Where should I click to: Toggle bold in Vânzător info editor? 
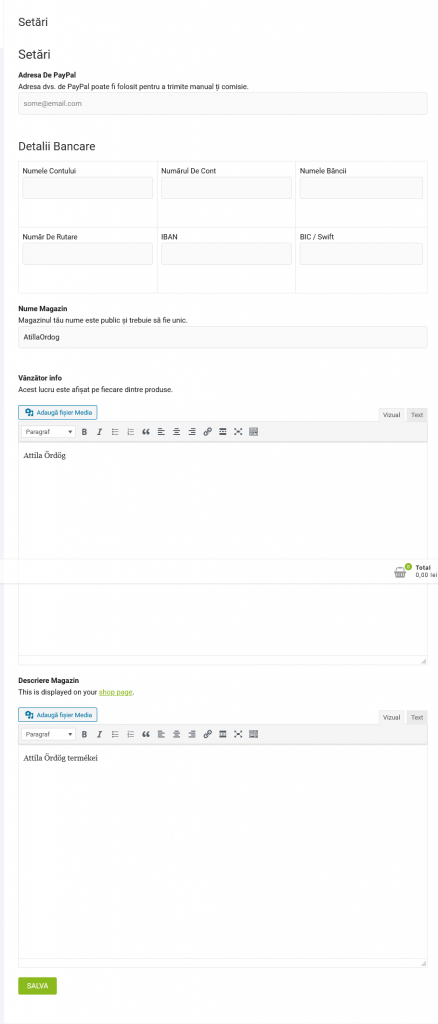(x=84, y=432)
